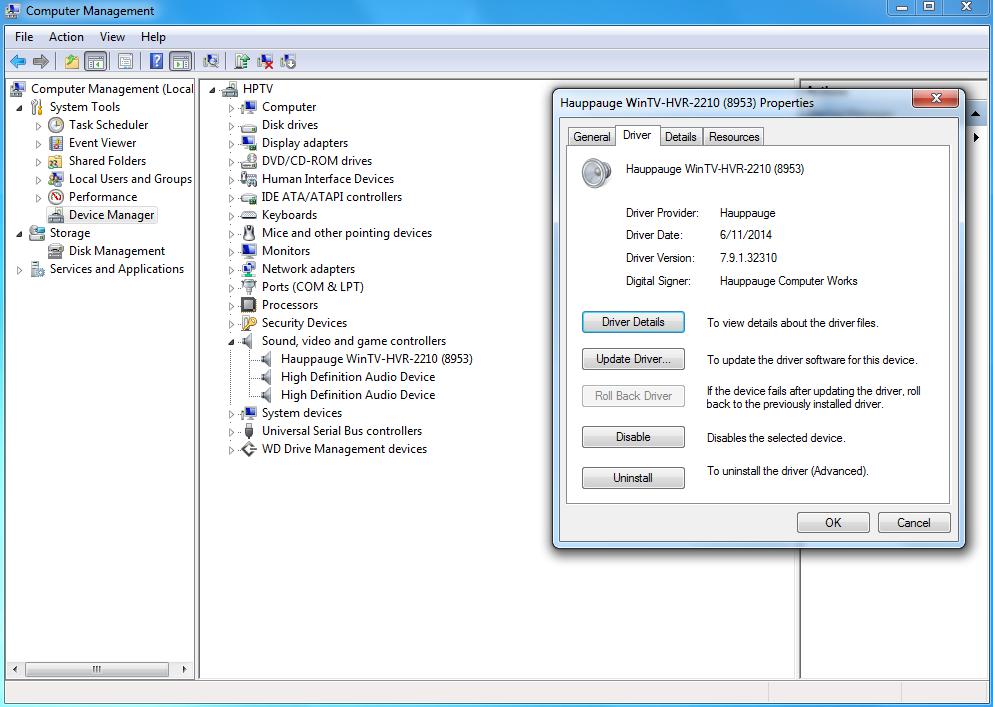
Task: Click the blue Help question mark icon
Action: (156, 62)
